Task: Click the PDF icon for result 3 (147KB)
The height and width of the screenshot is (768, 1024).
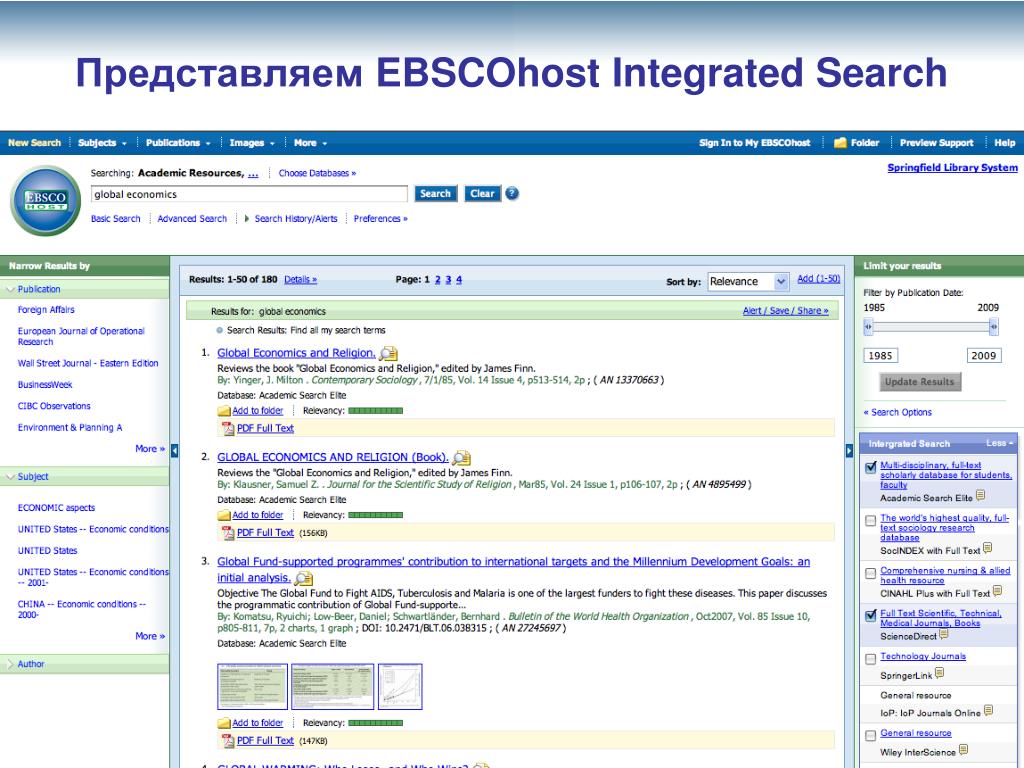Action: pyautogui.click(x=228, y=741)
